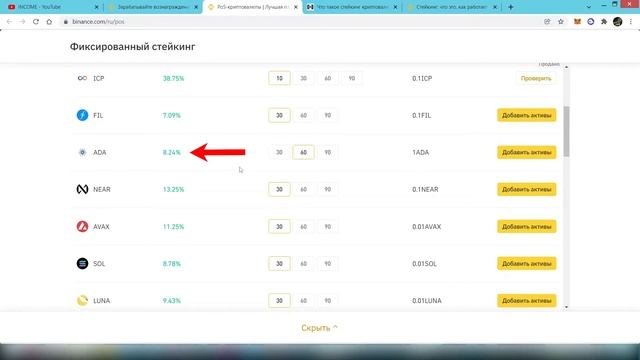Select 60-day duration for ADA
The width and height of the screenshot is (640, 360).
(303, 152)
